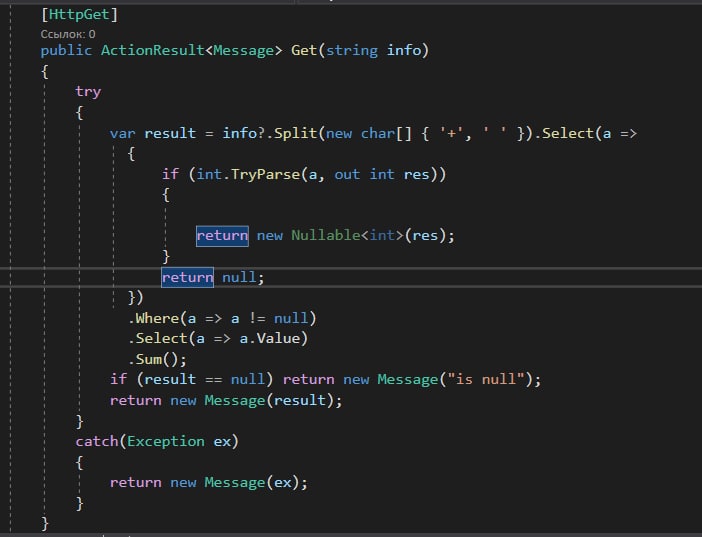Select the first Select(a => call
This screenshot has width=702, height=537.
tap(589, 133)
